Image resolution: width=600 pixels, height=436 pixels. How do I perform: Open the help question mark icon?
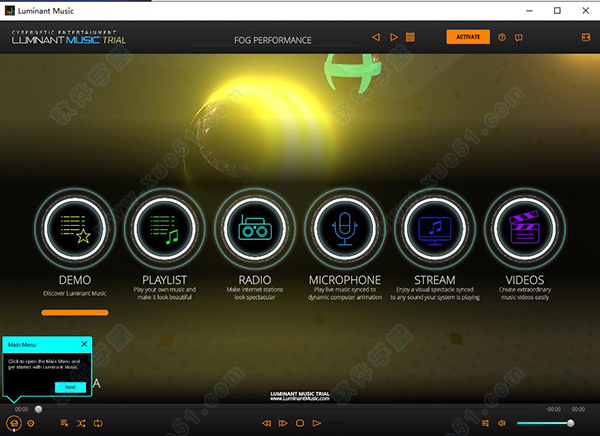[x=502, y=37]
